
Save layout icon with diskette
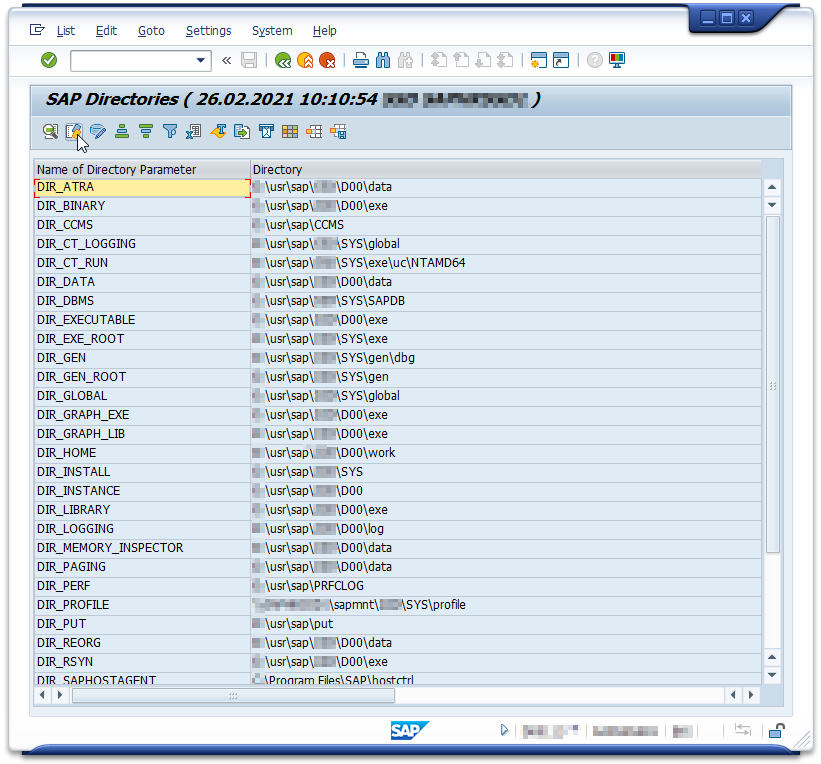coord(338,131)
